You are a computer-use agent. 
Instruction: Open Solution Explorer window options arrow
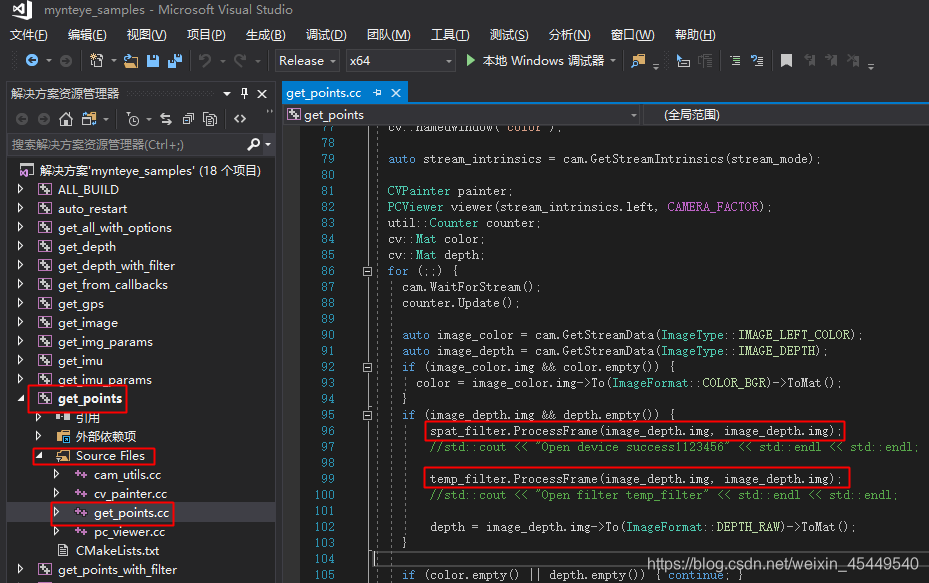click(227, 93)
